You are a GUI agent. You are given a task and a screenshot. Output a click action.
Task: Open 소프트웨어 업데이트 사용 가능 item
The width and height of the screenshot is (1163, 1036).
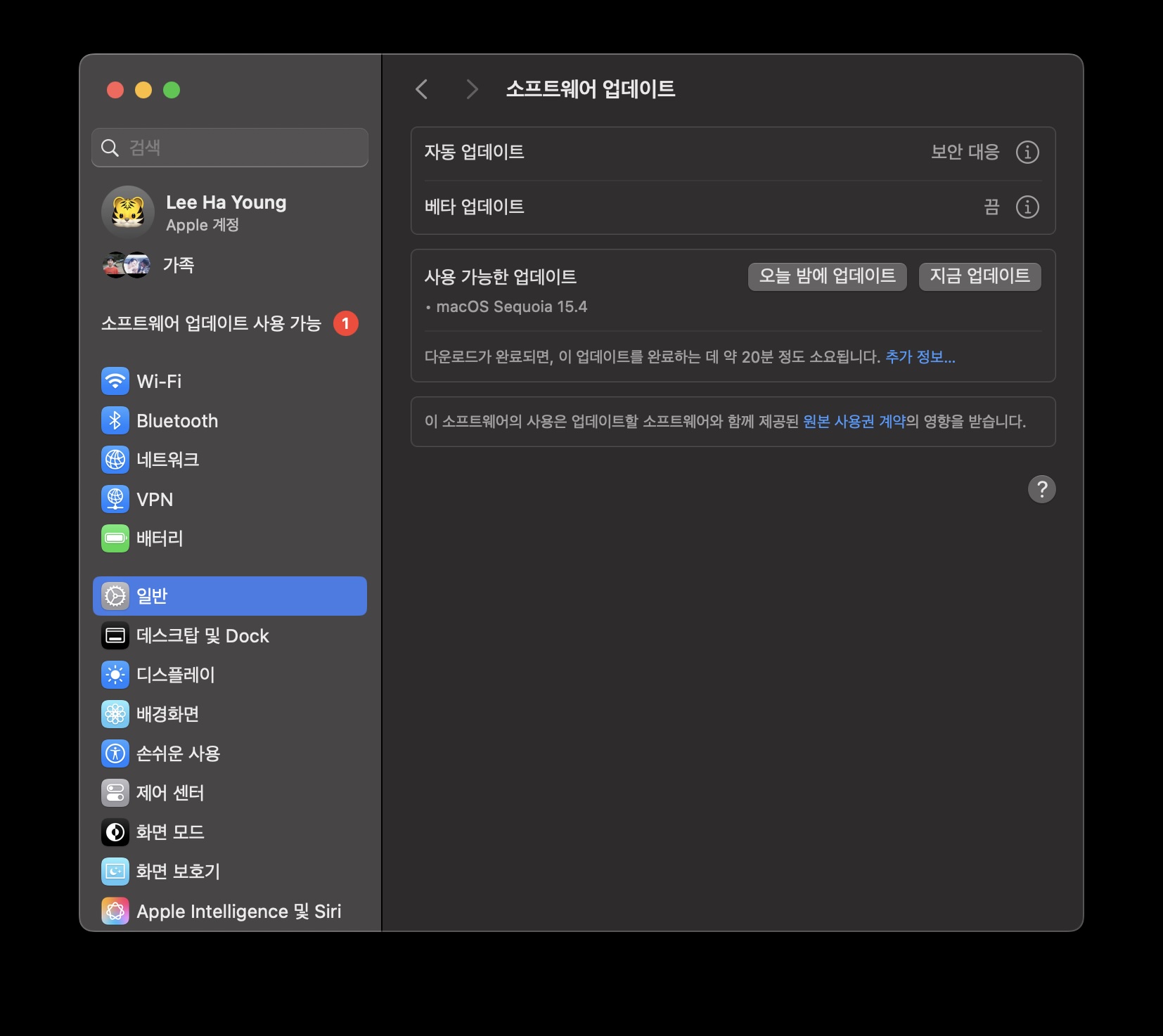click(x=230, y=323)
